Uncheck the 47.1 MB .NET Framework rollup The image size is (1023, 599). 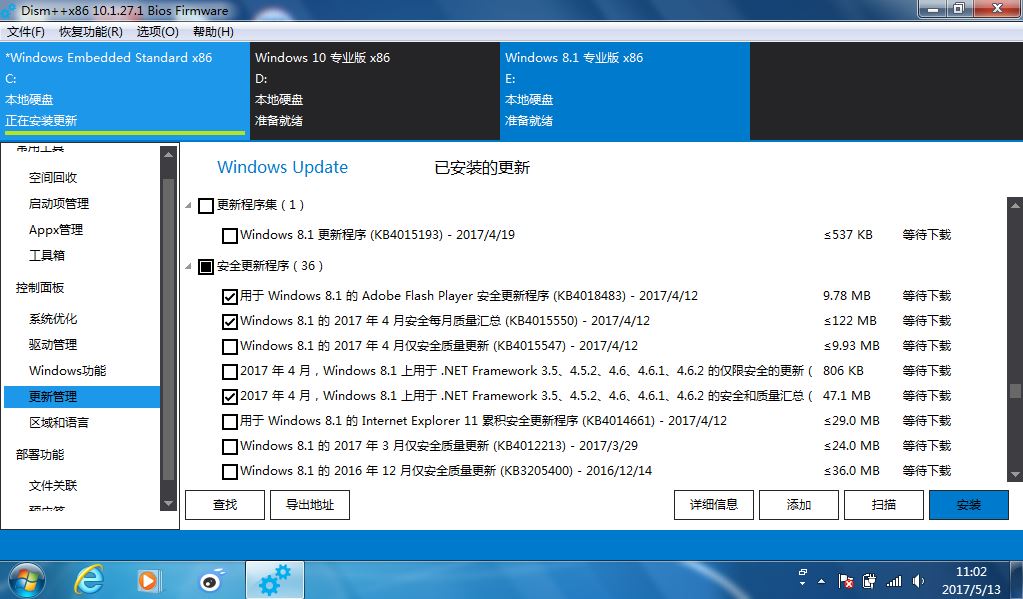point(230,396)
